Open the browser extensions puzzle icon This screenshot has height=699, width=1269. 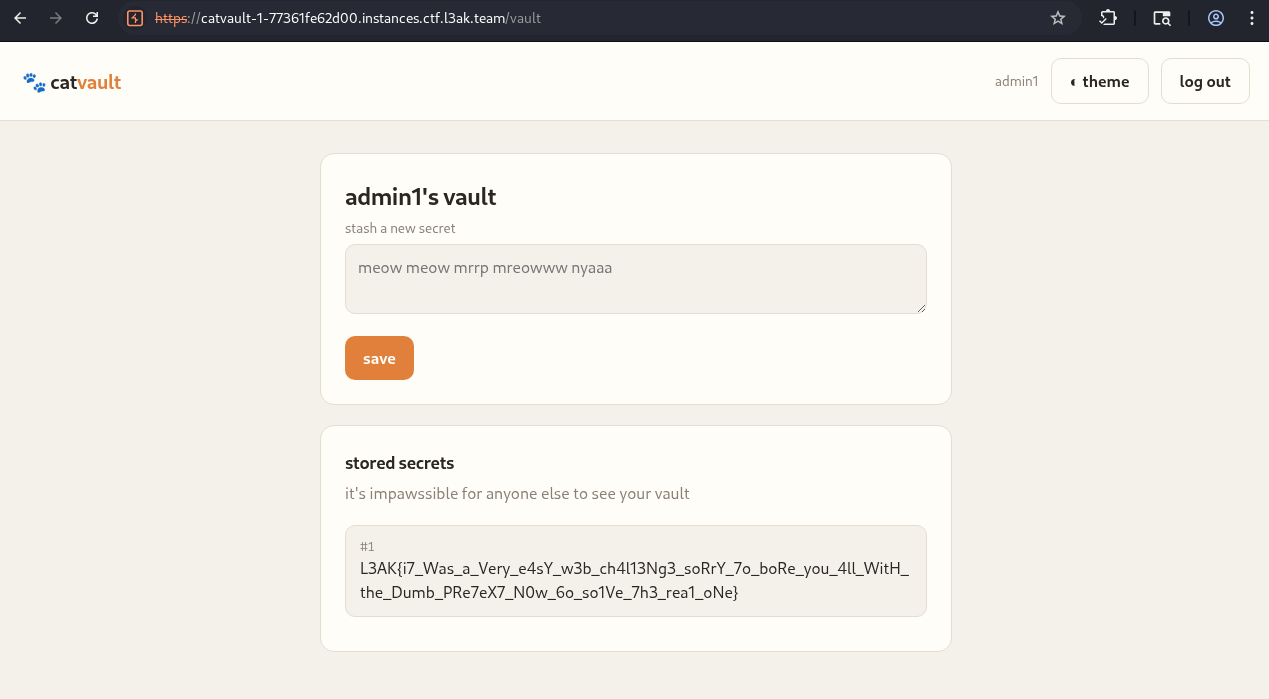pos(1108,18)
